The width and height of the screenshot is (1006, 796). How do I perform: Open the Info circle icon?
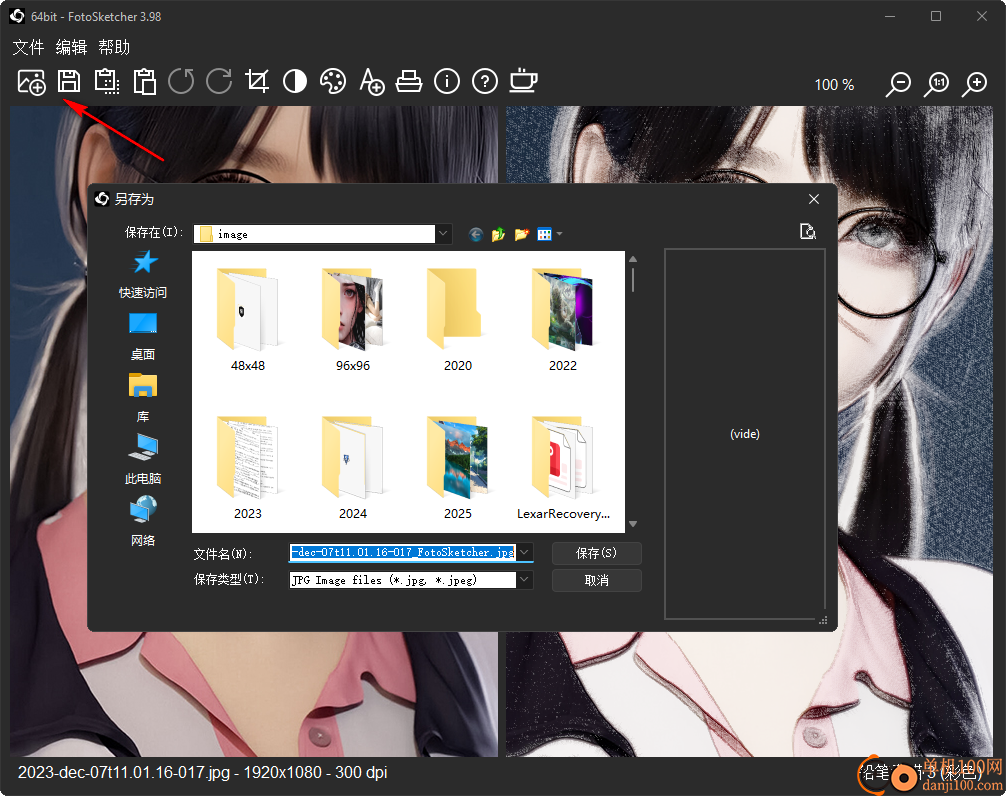coord(447,81)
